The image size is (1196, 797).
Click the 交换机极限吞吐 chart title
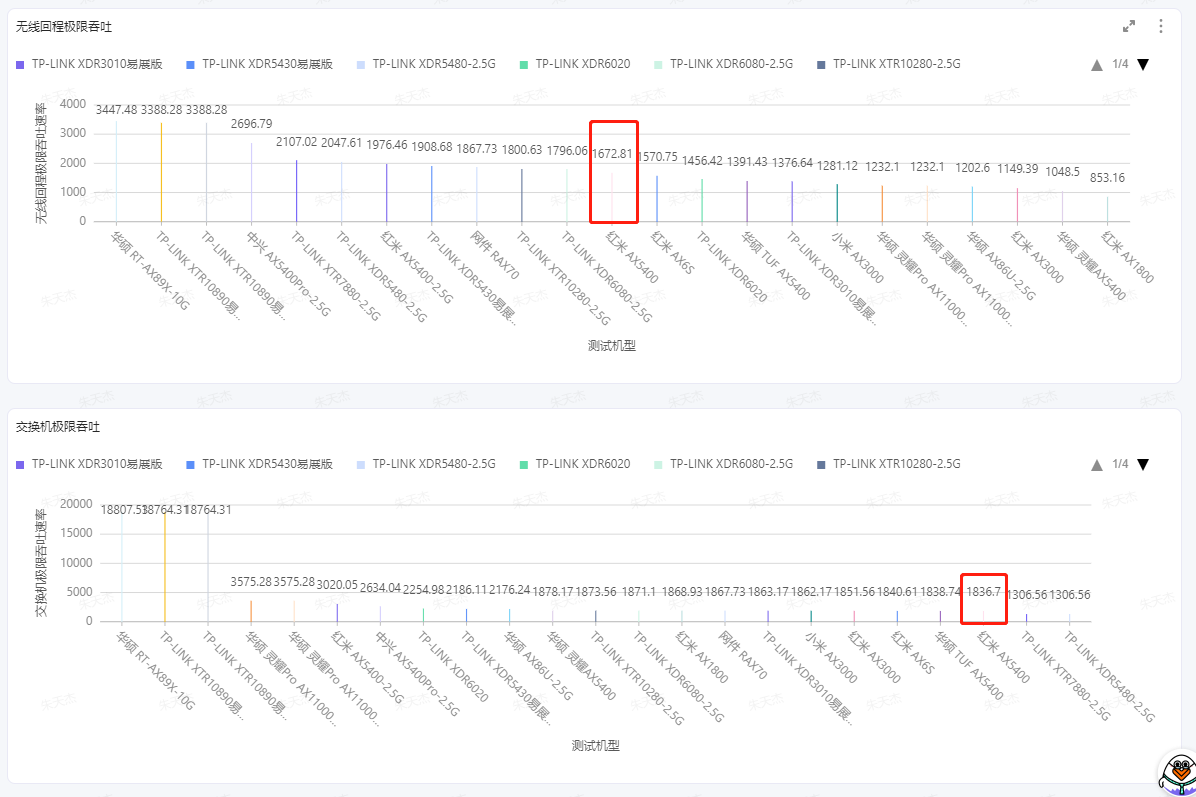[x=58, y=426]
